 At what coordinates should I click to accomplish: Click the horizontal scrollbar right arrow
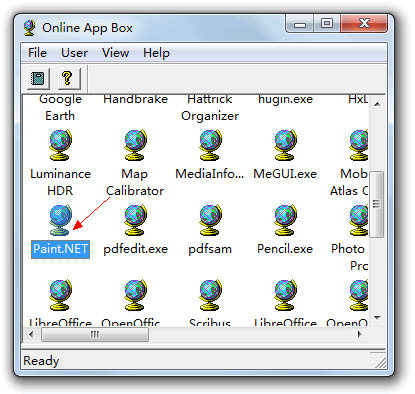[360, 334]
